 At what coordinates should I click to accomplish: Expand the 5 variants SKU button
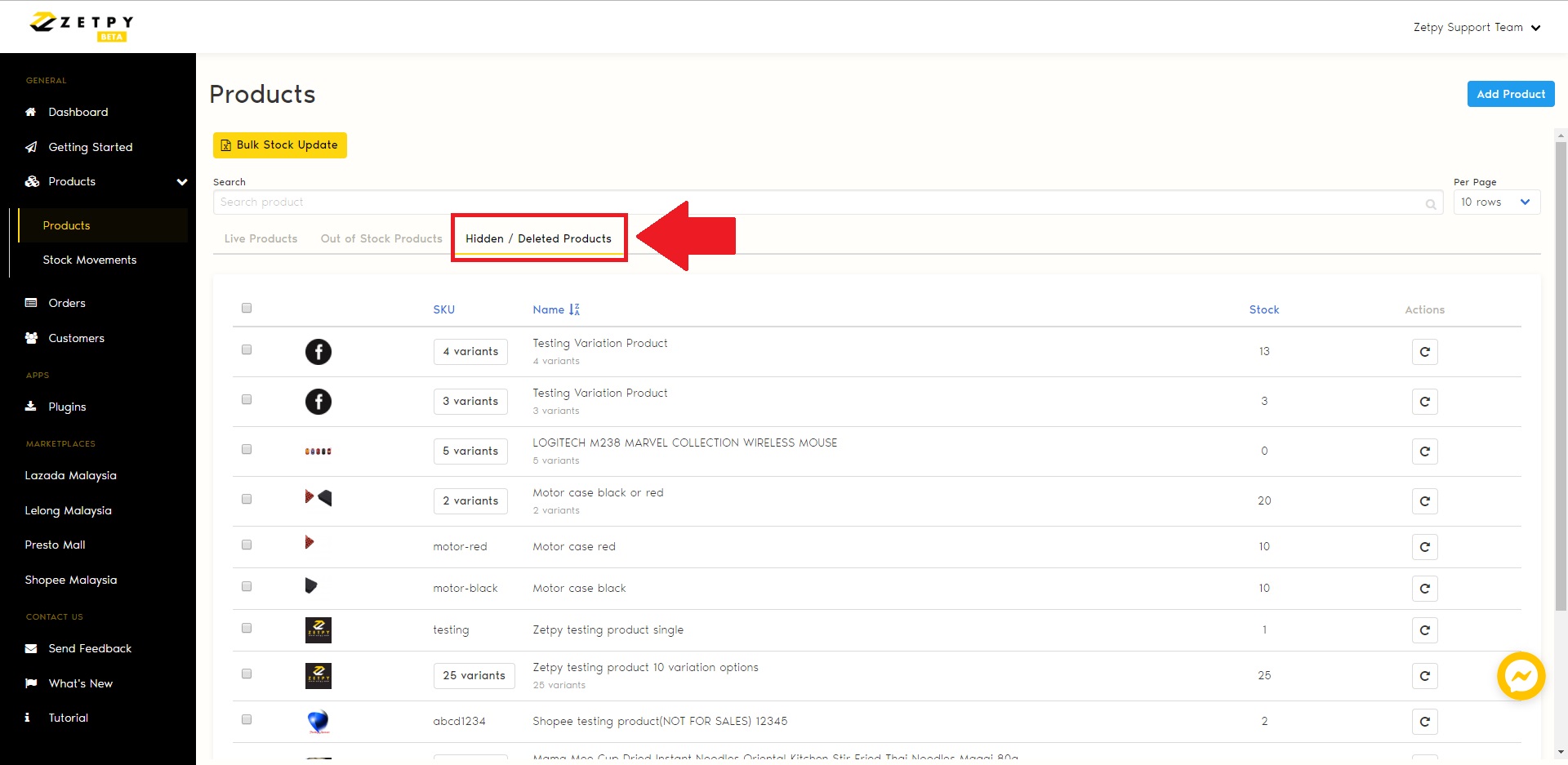[x=470, y=451]
